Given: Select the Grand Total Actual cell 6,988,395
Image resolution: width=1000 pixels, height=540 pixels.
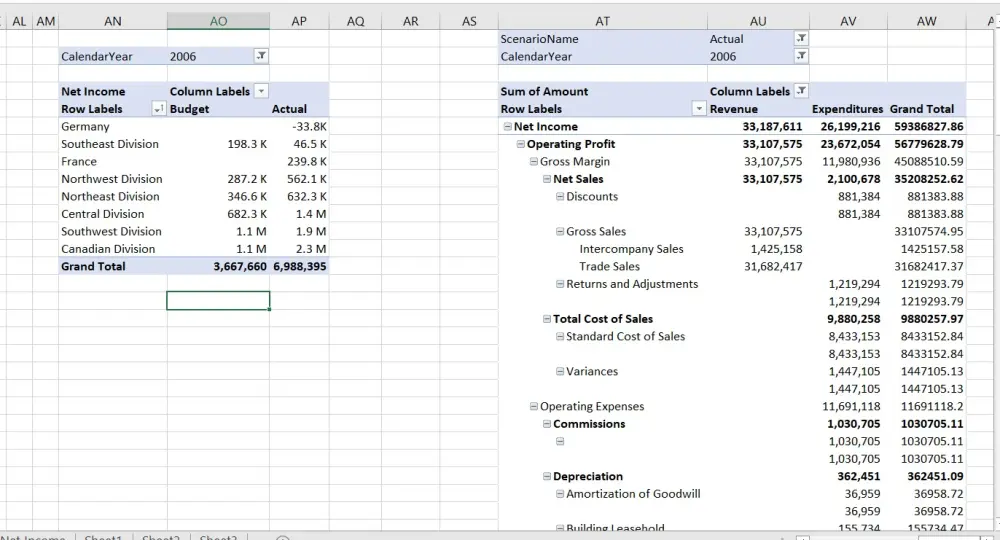Looking at the screenshot, I should pyautogui.click(x=300, y=267).
